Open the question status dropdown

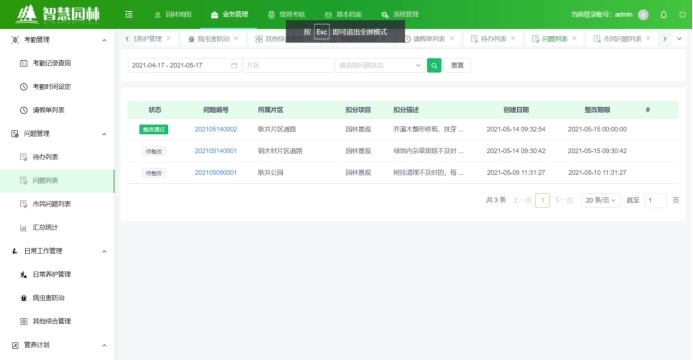click(x=380, y=65)
